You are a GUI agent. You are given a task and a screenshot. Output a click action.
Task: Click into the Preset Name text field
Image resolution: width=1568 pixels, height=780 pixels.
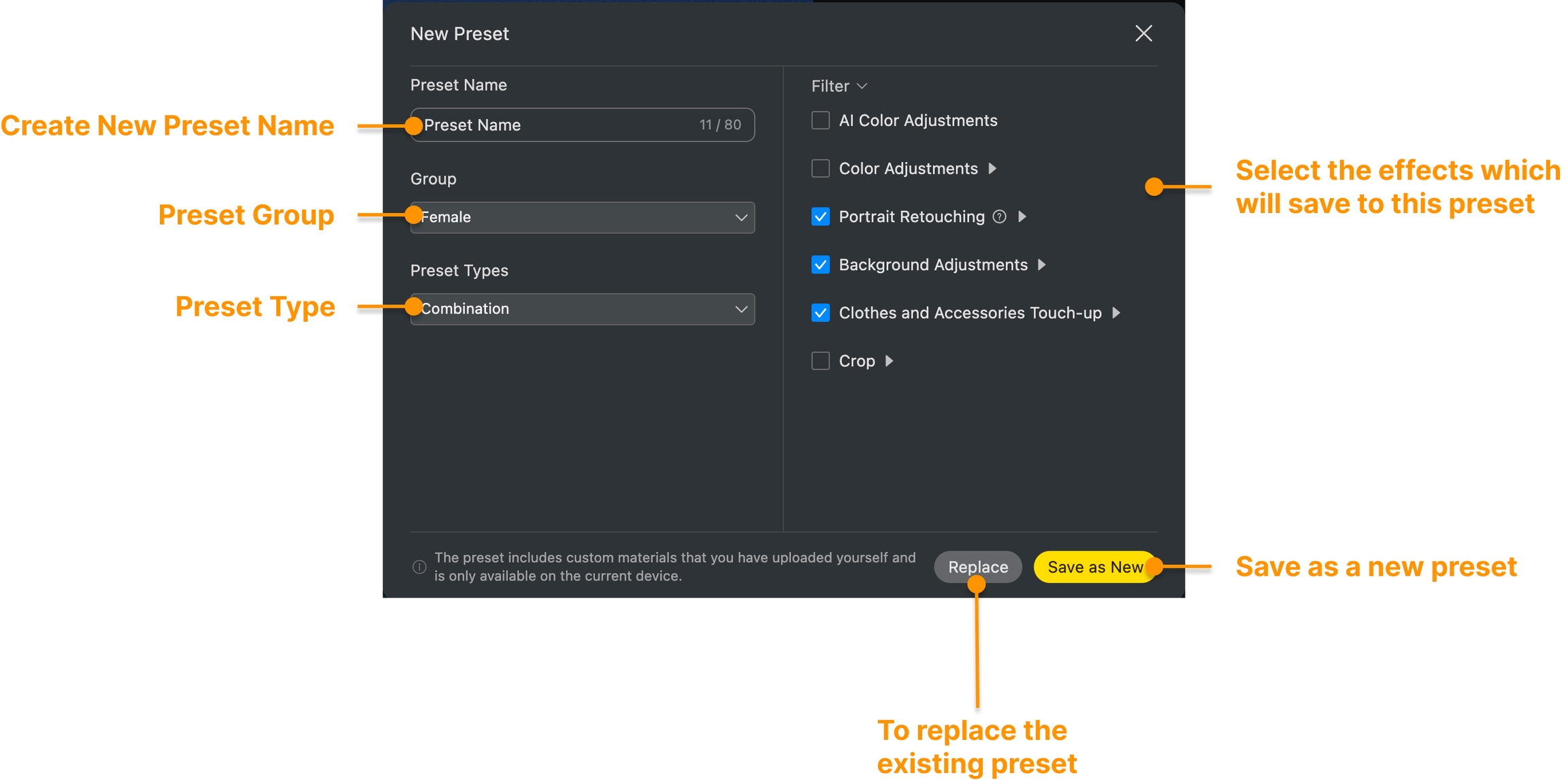pyautogui.click(x=582, y=125)
